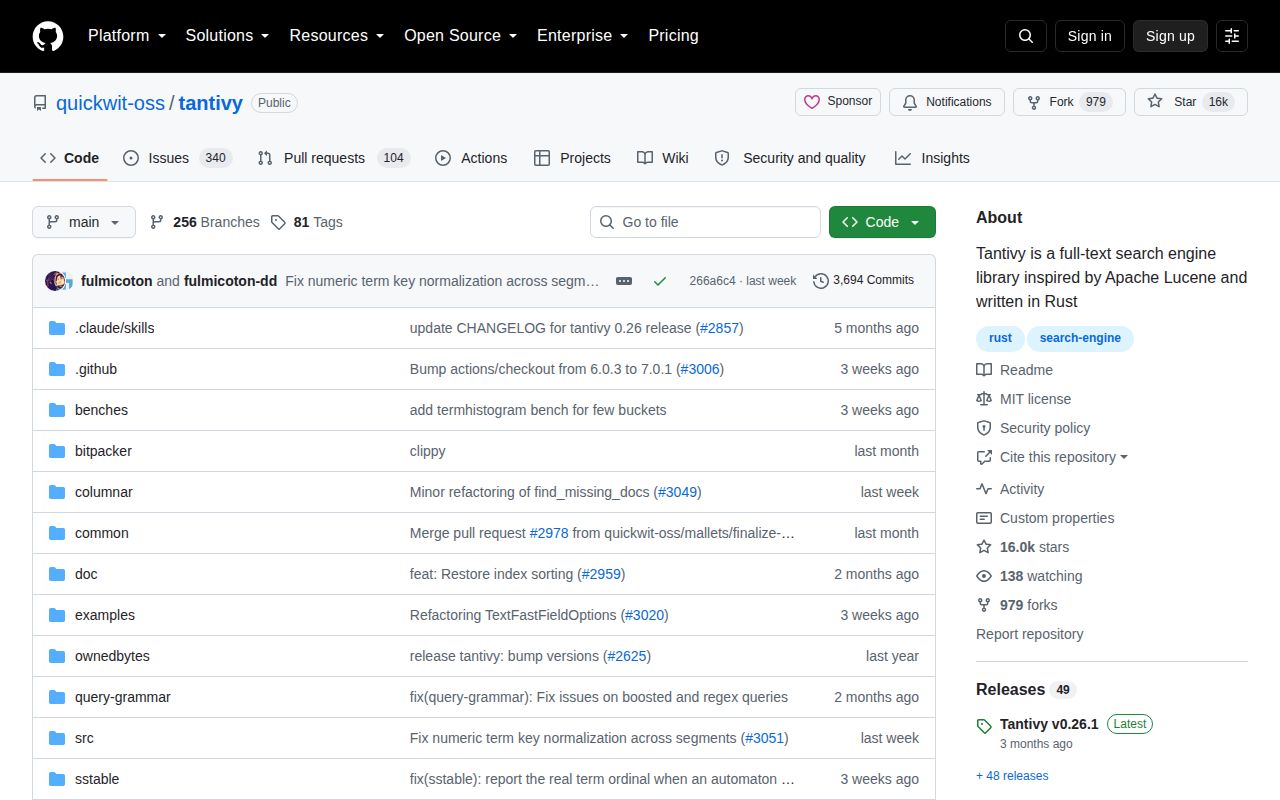
Task: Open the Pricing link
Action: click(x=673, y=36)
